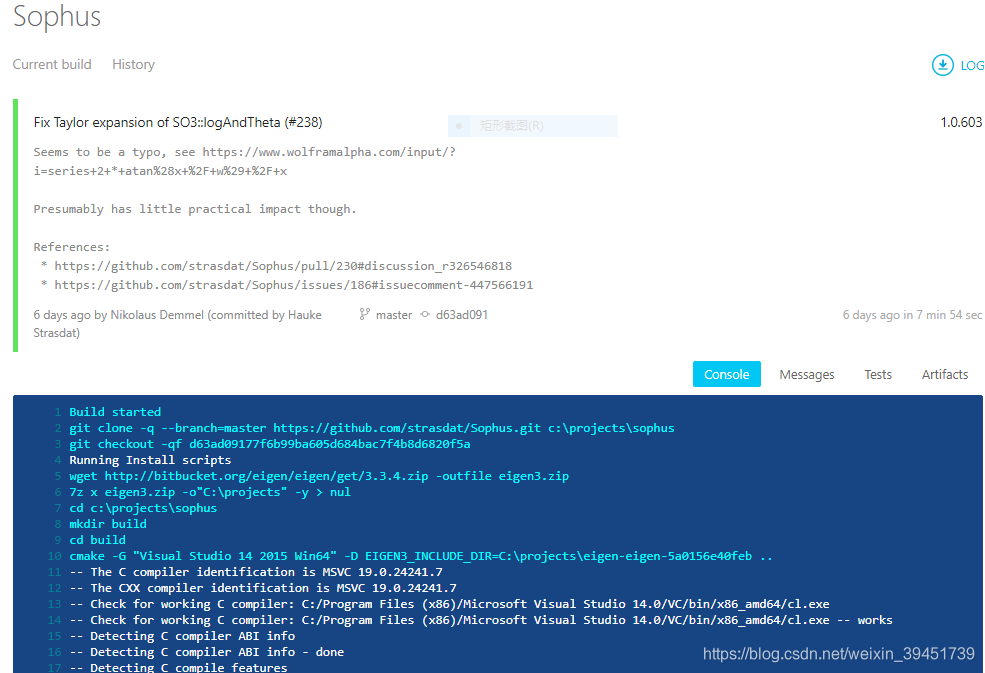Click the '7z x eigen3.zip' console line
The width and height of the screenshot is (985, 673).
(x=210, y=492)
